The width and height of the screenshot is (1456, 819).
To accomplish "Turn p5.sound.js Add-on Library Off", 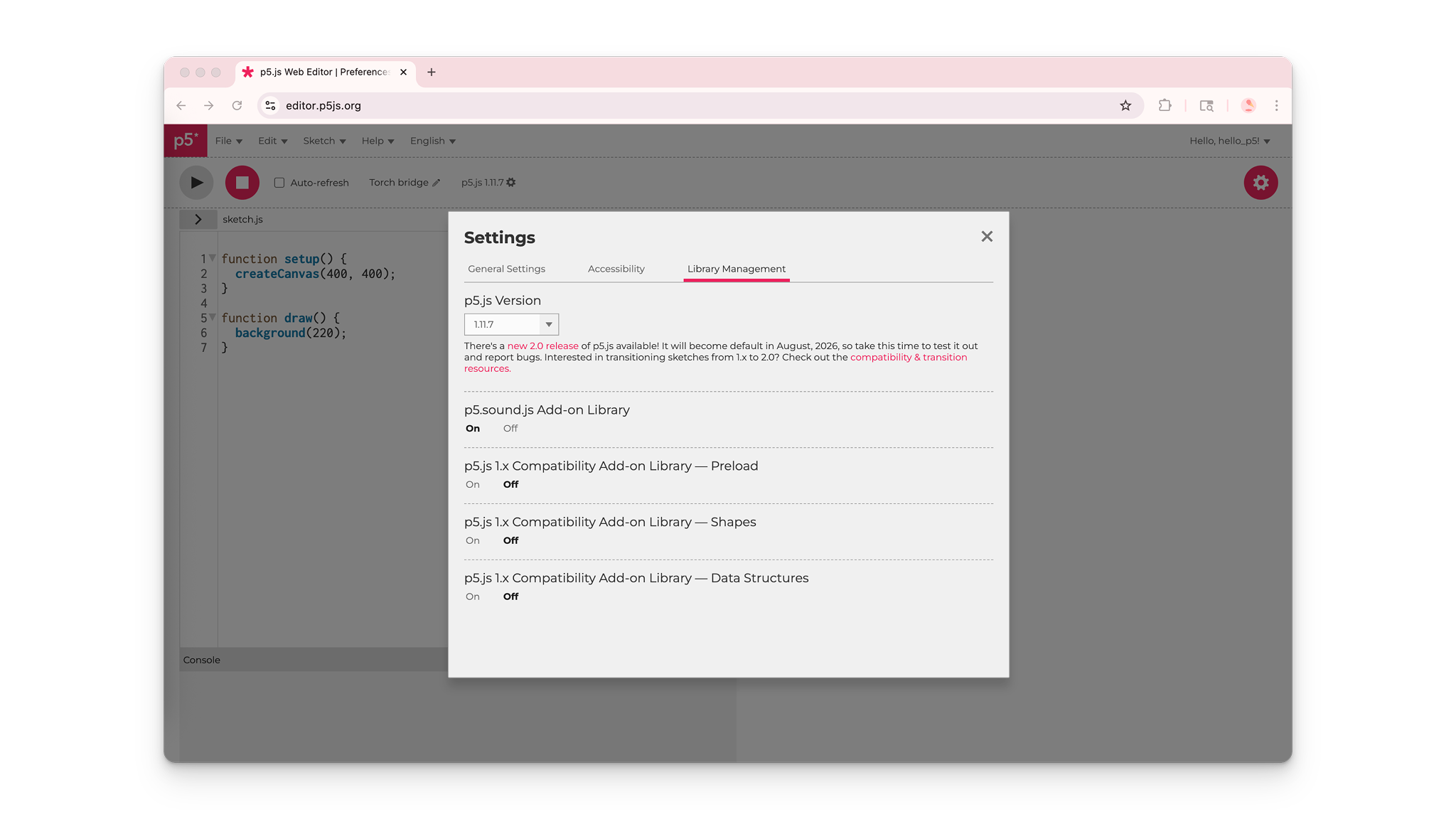I will tap(510, 428).
